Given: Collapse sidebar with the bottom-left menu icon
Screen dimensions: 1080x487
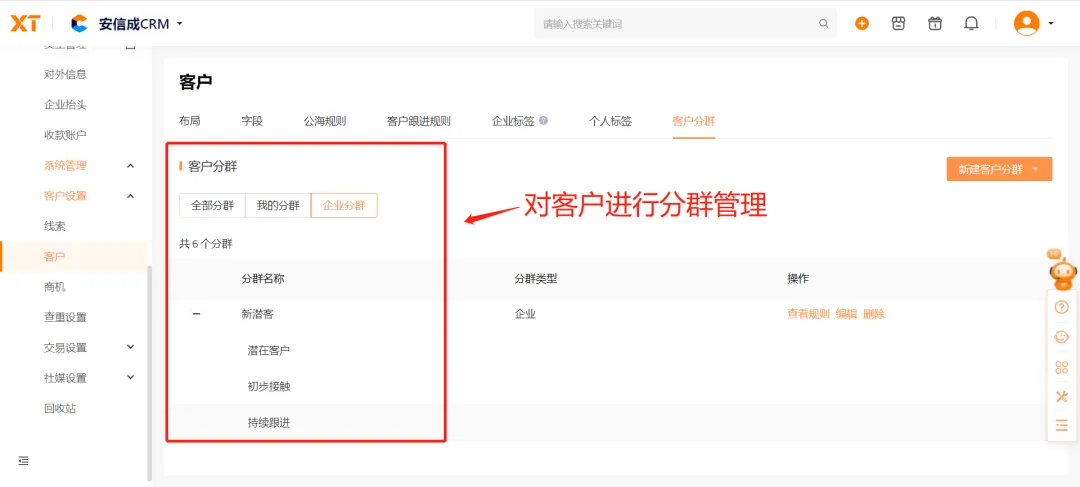Looking at the screenshot, I should coord(23,461).
